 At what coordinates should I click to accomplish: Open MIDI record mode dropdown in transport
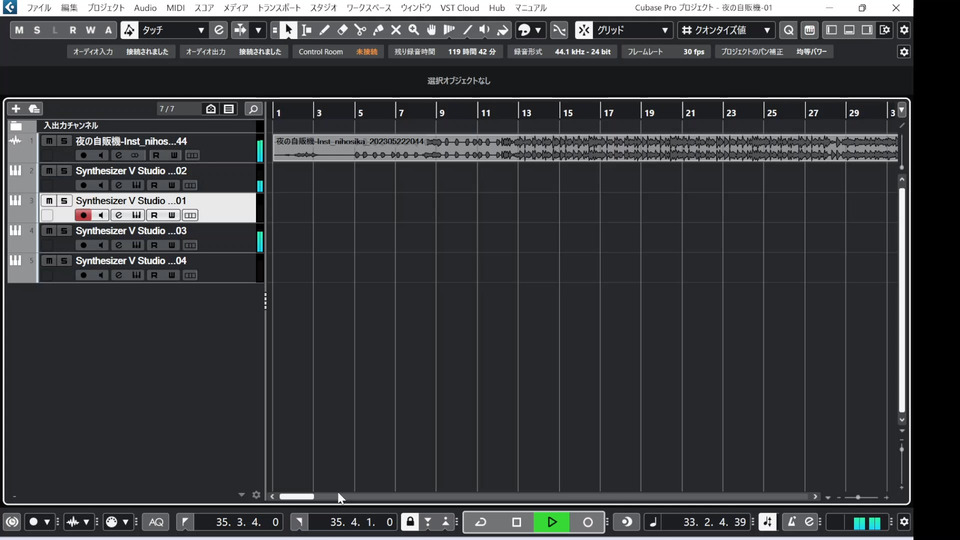point(126,522)
